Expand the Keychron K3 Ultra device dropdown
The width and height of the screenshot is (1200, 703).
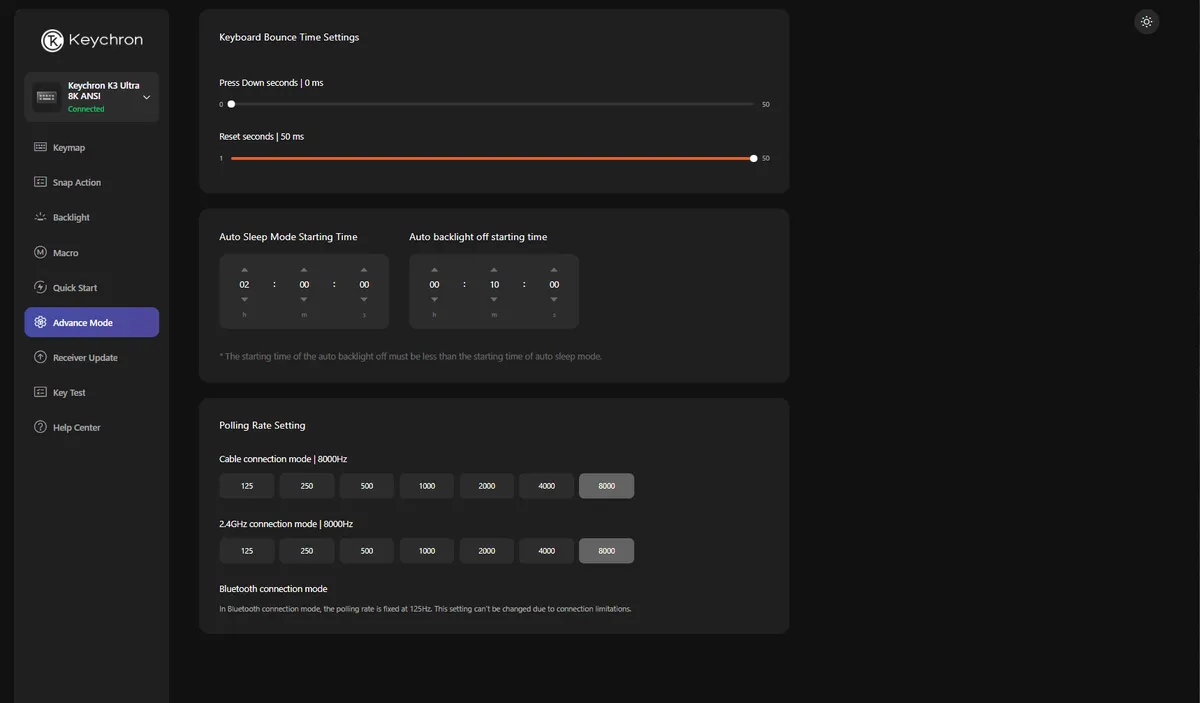pyautogui.click(x=147, y=97)
